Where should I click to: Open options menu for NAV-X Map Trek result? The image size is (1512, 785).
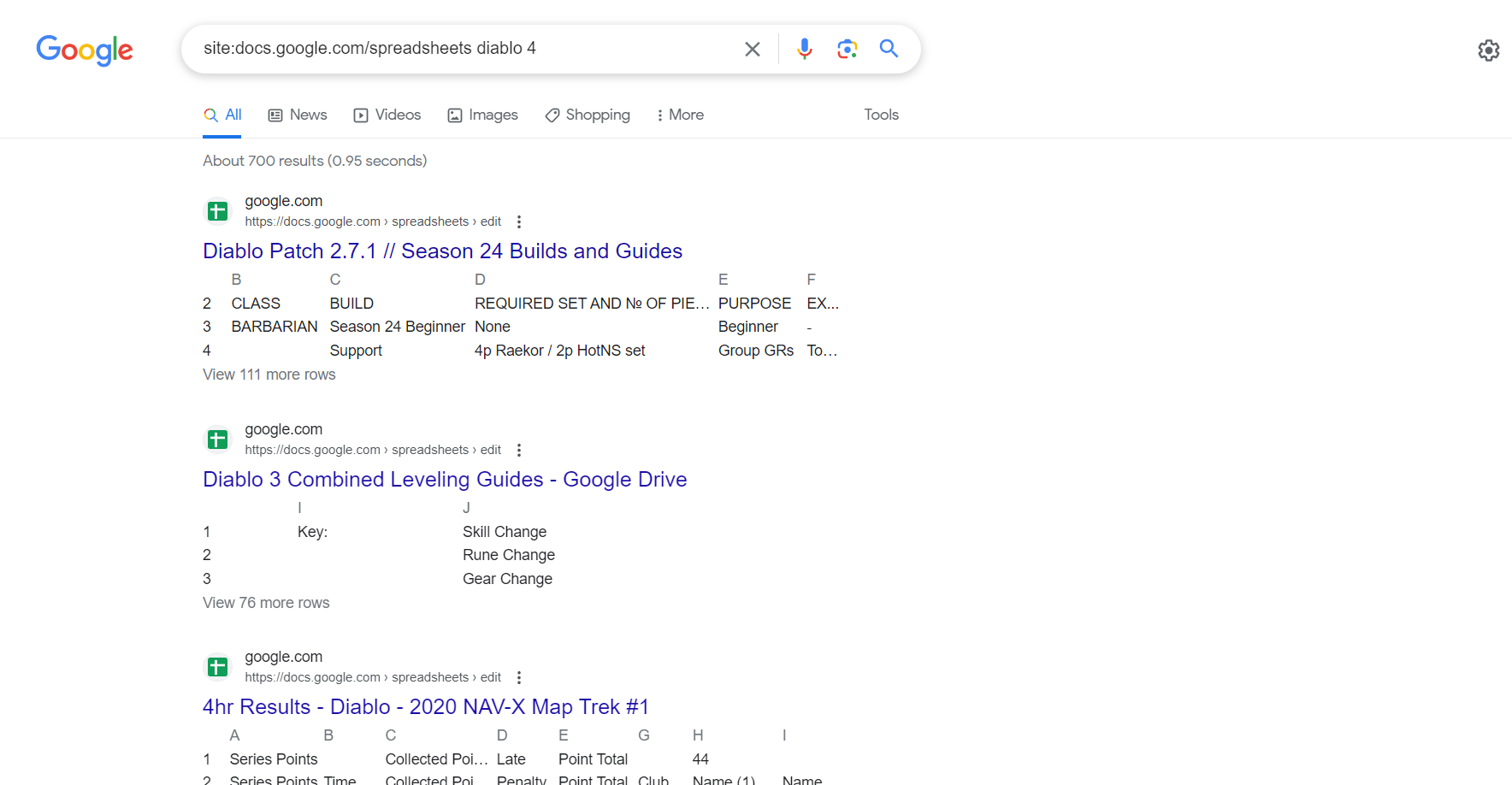coord(518,677)
